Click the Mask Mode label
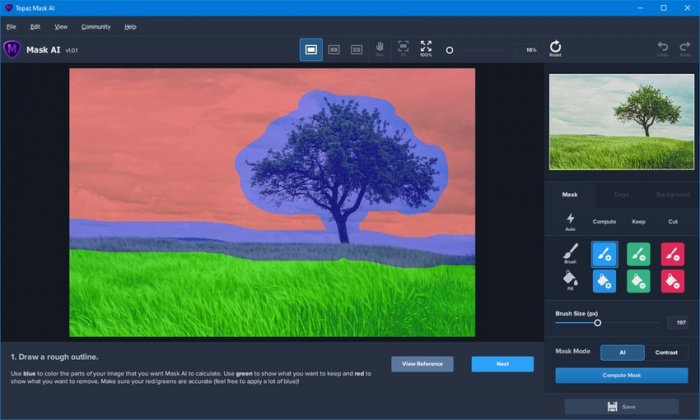 (x=573, y=351)
